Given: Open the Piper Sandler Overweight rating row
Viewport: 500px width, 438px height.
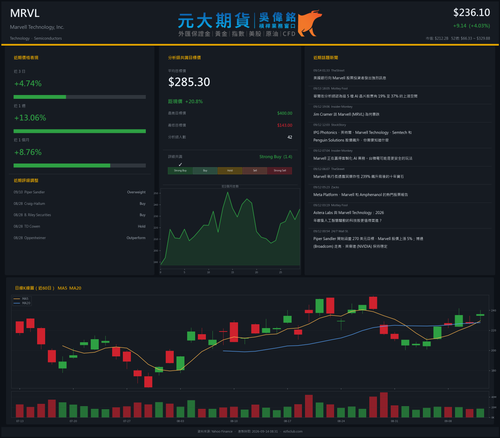Looking at the screenshot, I should coord(80,192).
